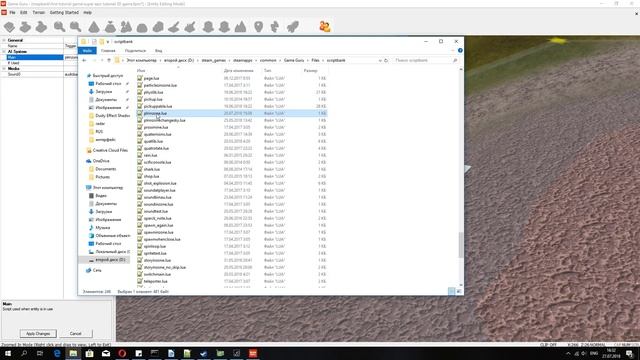Open the Вид ribbon tab

158,51
